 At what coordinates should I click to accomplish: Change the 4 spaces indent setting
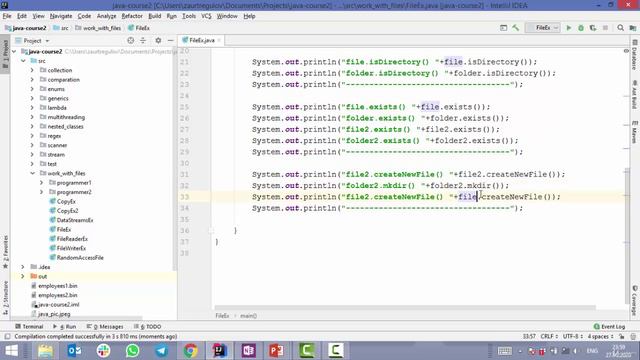(x=600, y=336)
